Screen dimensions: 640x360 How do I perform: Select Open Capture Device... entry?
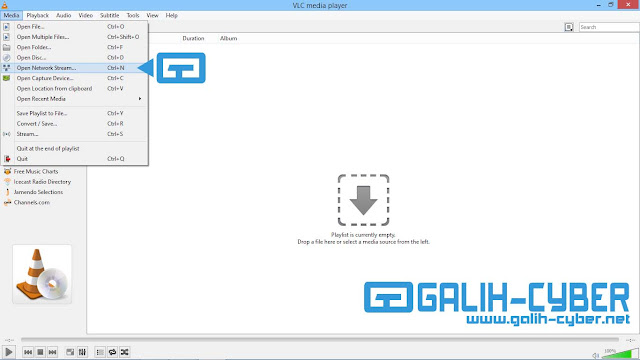pyautogui.click(x=74, y=78)
